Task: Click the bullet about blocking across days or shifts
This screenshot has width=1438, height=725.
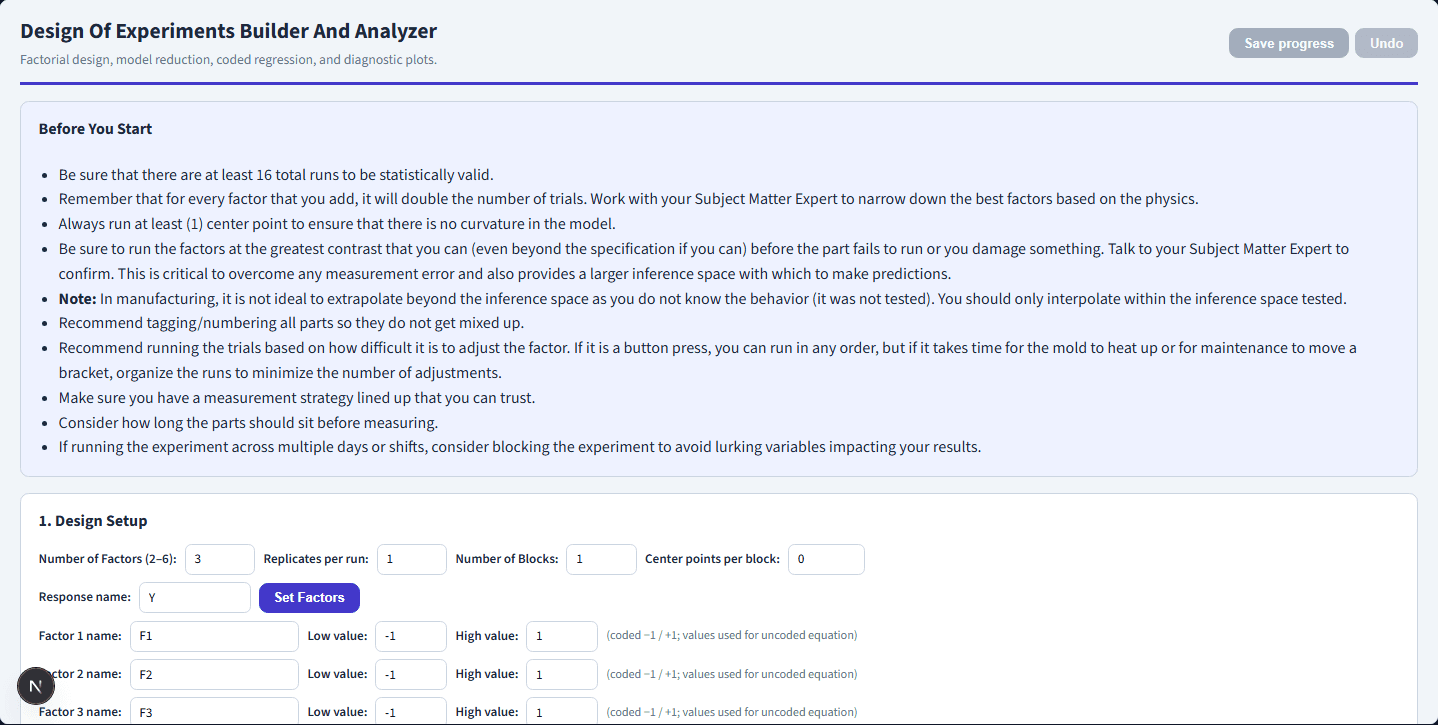Action: 520,447
